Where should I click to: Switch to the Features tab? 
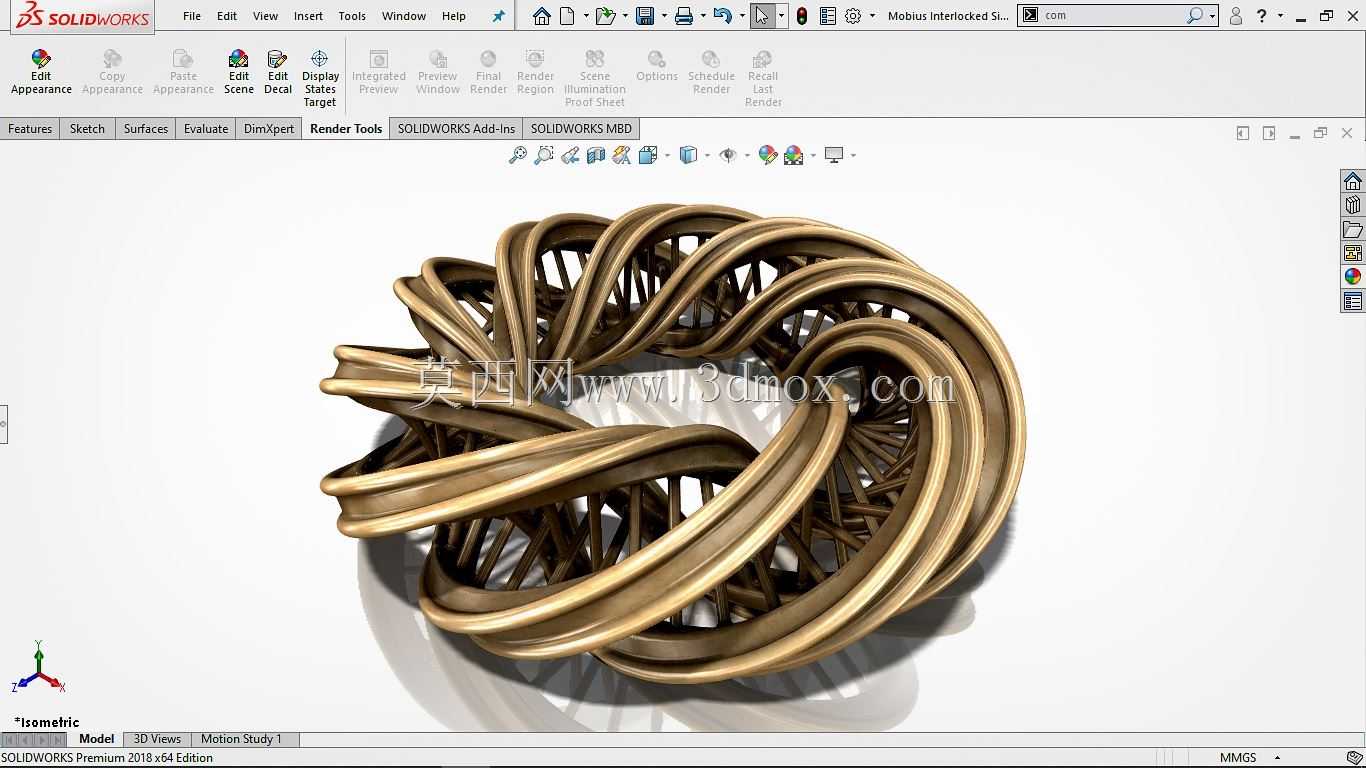(x=30, y=129)
